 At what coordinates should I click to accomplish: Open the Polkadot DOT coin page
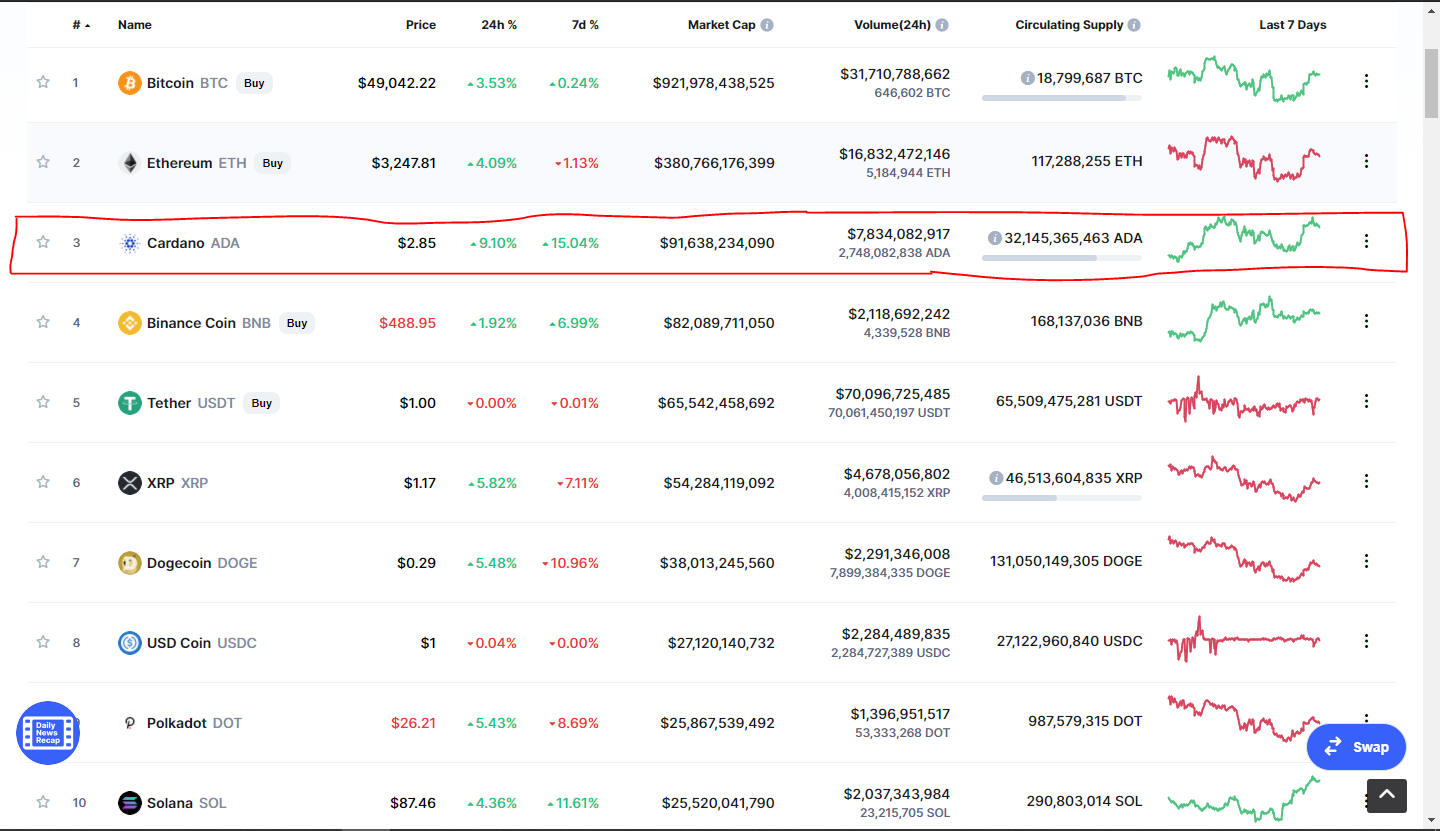pos(194,723)
